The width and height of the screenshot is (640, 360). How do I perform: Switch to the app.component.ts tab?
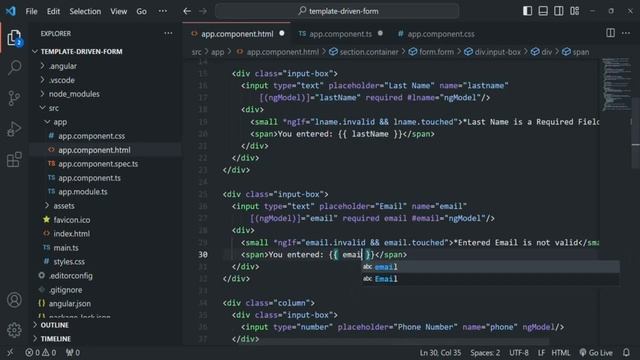(x=340, y=34)
